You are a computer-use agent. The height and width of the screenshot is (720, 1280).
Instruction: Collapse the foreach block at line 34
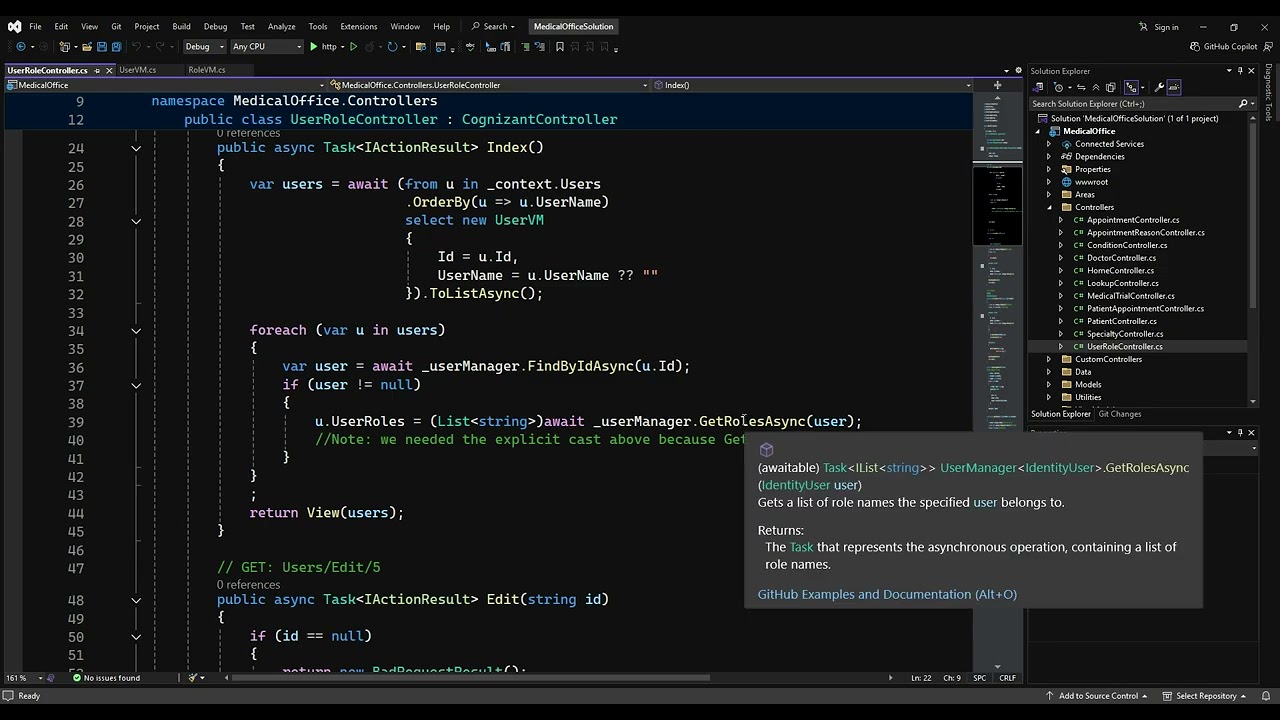click(x=136, y=330)
